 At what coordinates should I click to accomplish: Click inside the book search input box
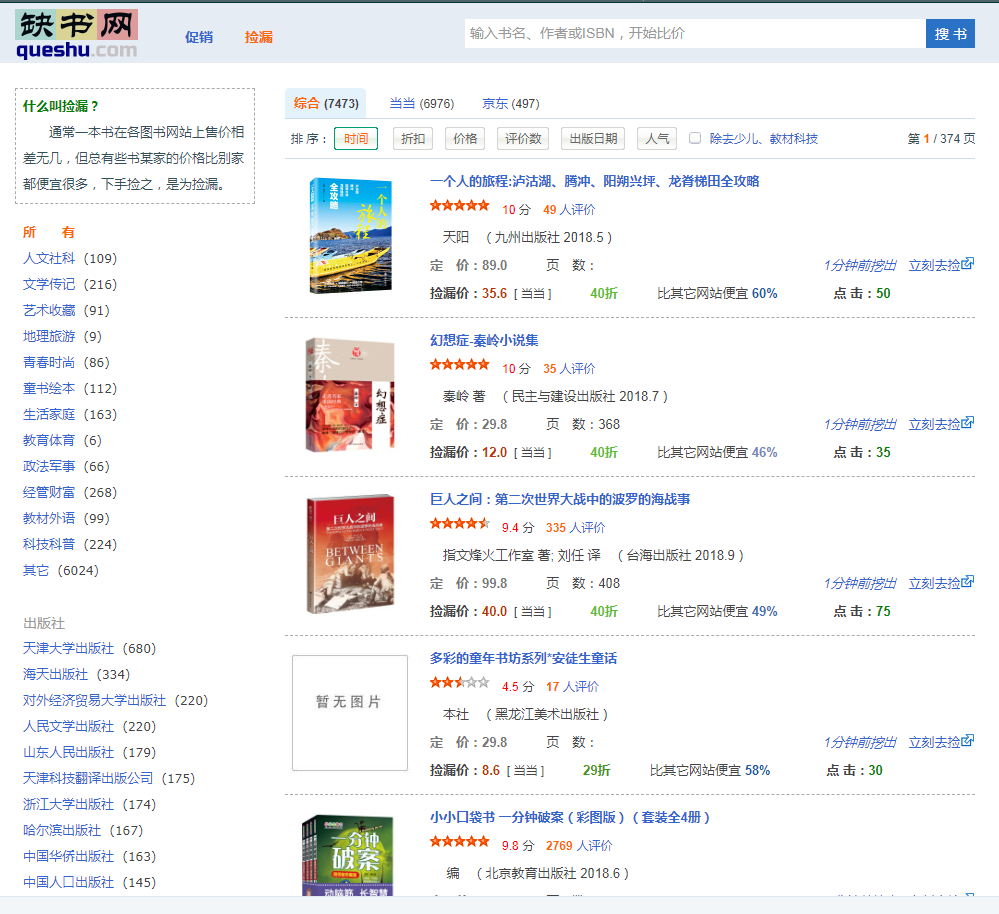693,33
